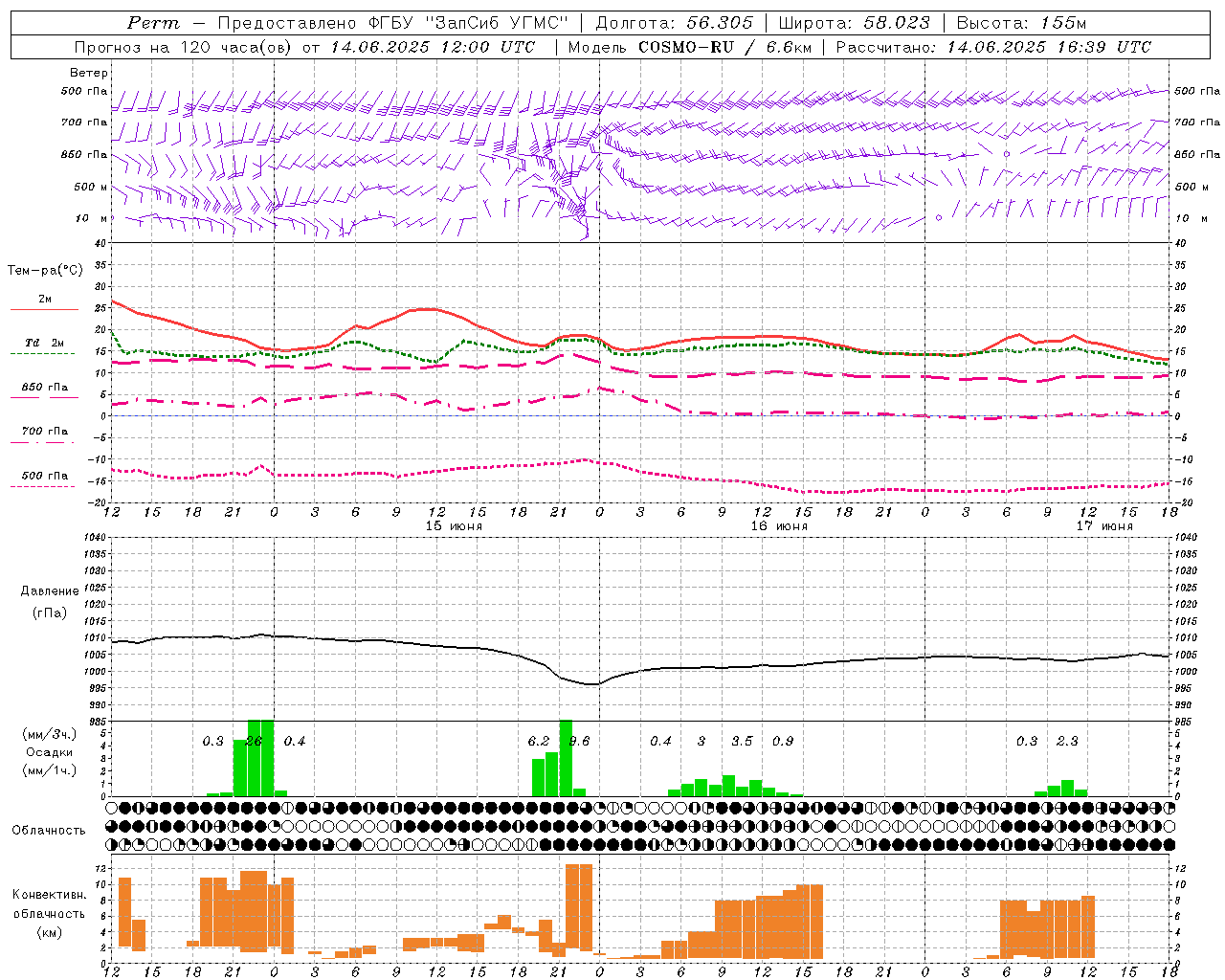Click the precipitation total "0.9"
Screen dimensions: 1225x980
[x=783, y=742]
